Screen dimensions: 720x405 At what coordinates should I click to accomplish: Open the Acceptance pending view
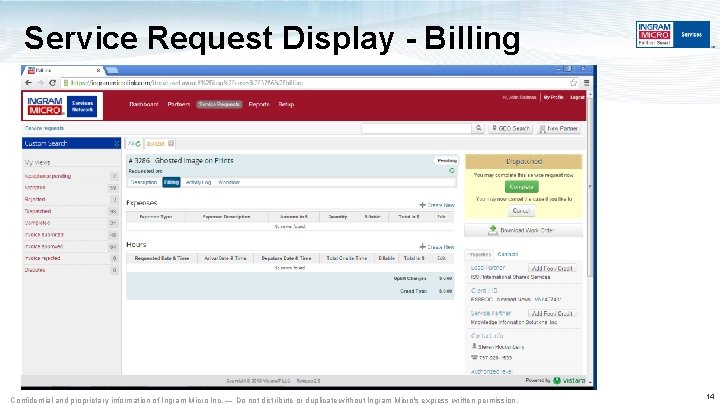48,176
